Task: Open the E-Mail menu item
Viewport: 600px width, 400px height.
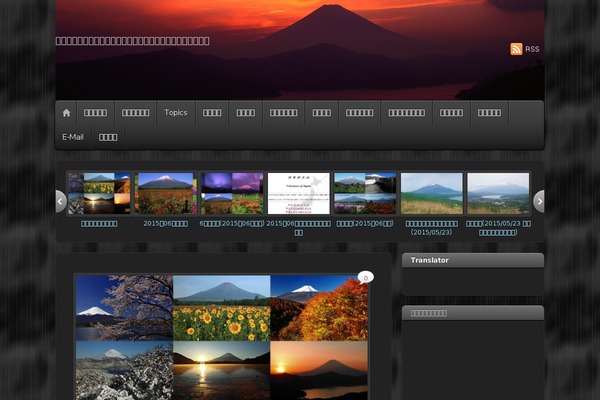Action: click(x=73, y=137)
